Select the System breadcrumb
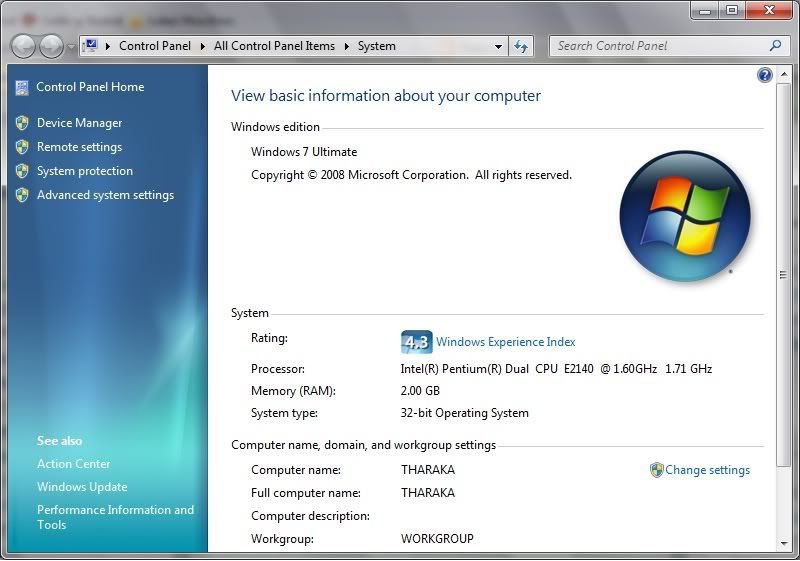 (x=377, y=46)
